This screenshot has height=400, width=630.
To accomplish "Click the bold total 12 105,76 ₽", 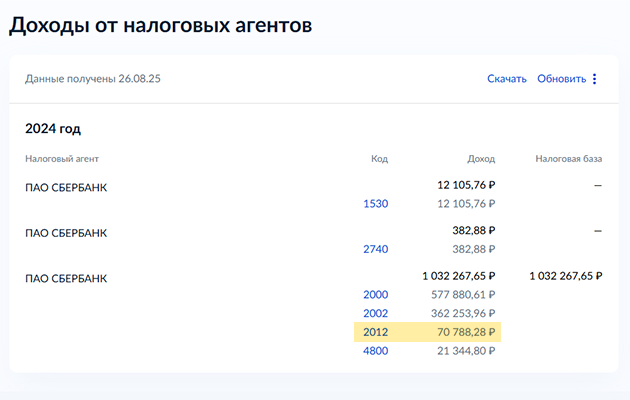I will pos(466,185).
